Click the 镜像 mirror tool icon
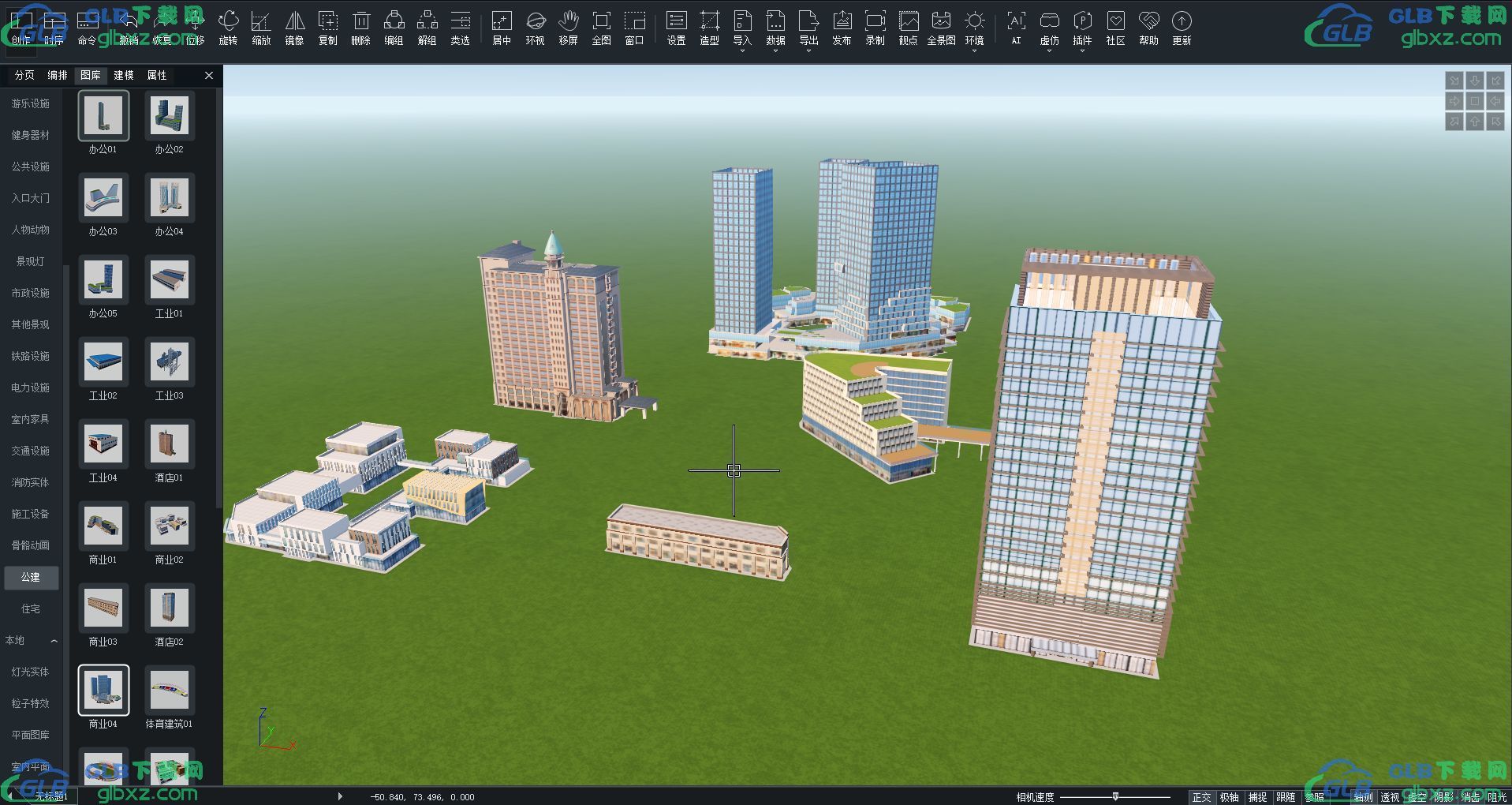This screenshot has width=1512, height=805. (x=294, y=28)
